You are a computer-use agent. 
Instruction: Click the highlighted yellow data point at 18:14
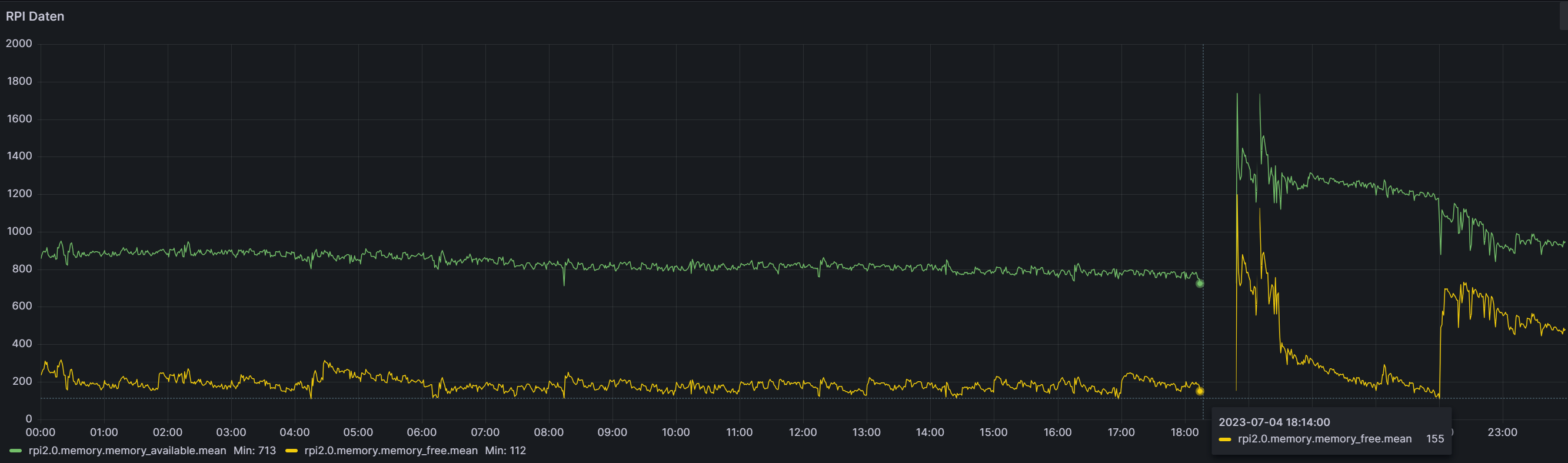coord(1200,391)
